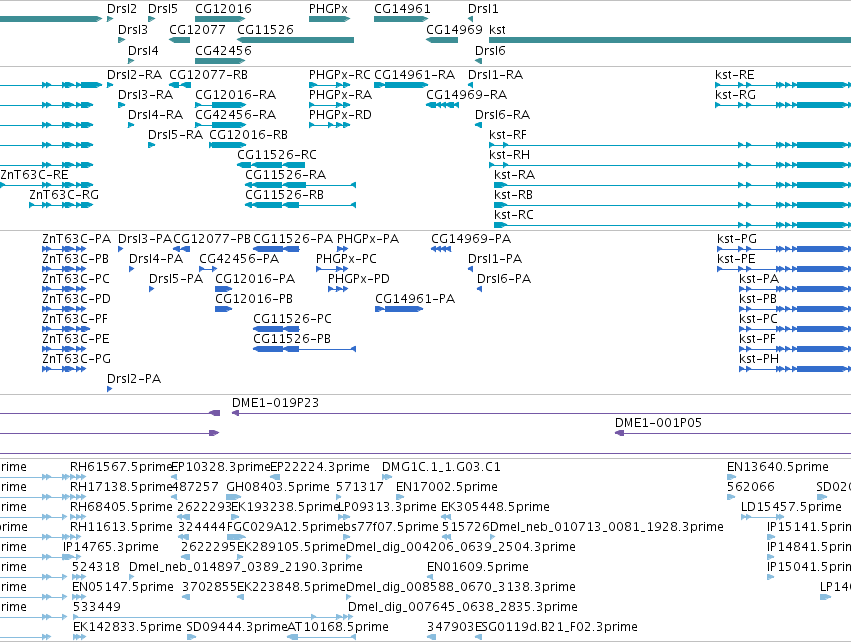Click the kst-RC transcript label
This screenshot has height=642, width=851.
(513, 214)
